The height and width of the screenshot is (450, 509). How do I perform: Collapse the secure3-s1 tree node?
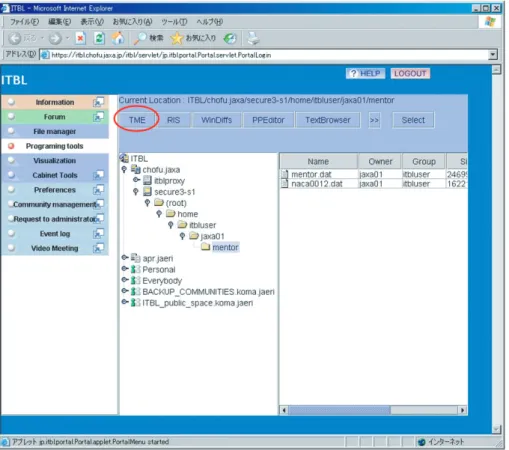[136, 192]
